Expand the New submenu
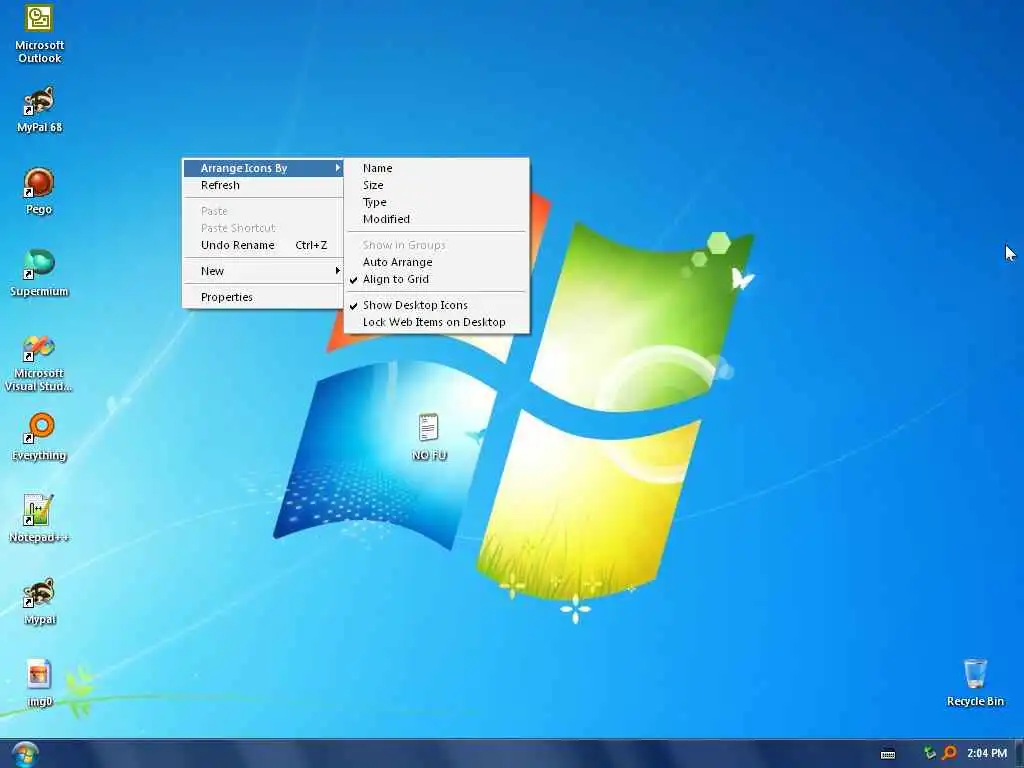The image size is (1024, 768). 263,271
